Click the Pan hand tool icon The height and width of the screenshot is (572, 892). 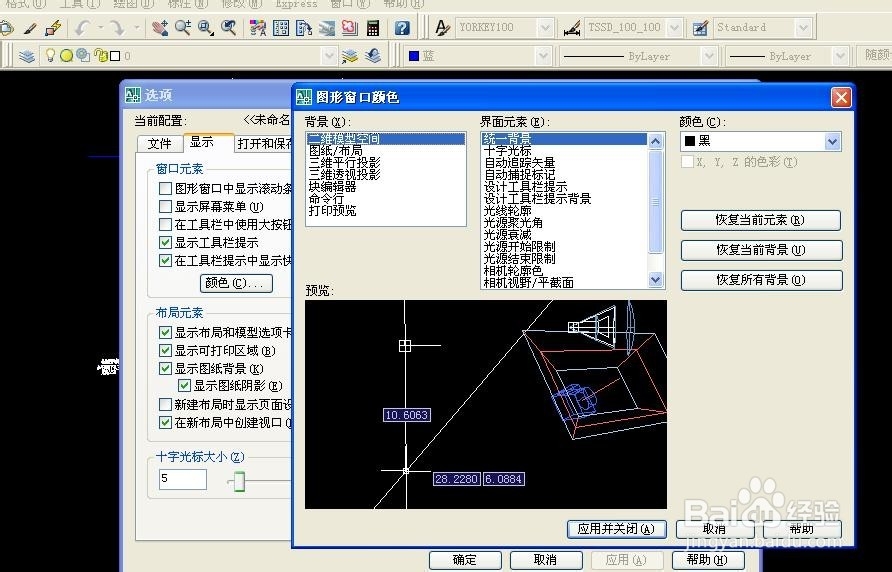[160, 27]
